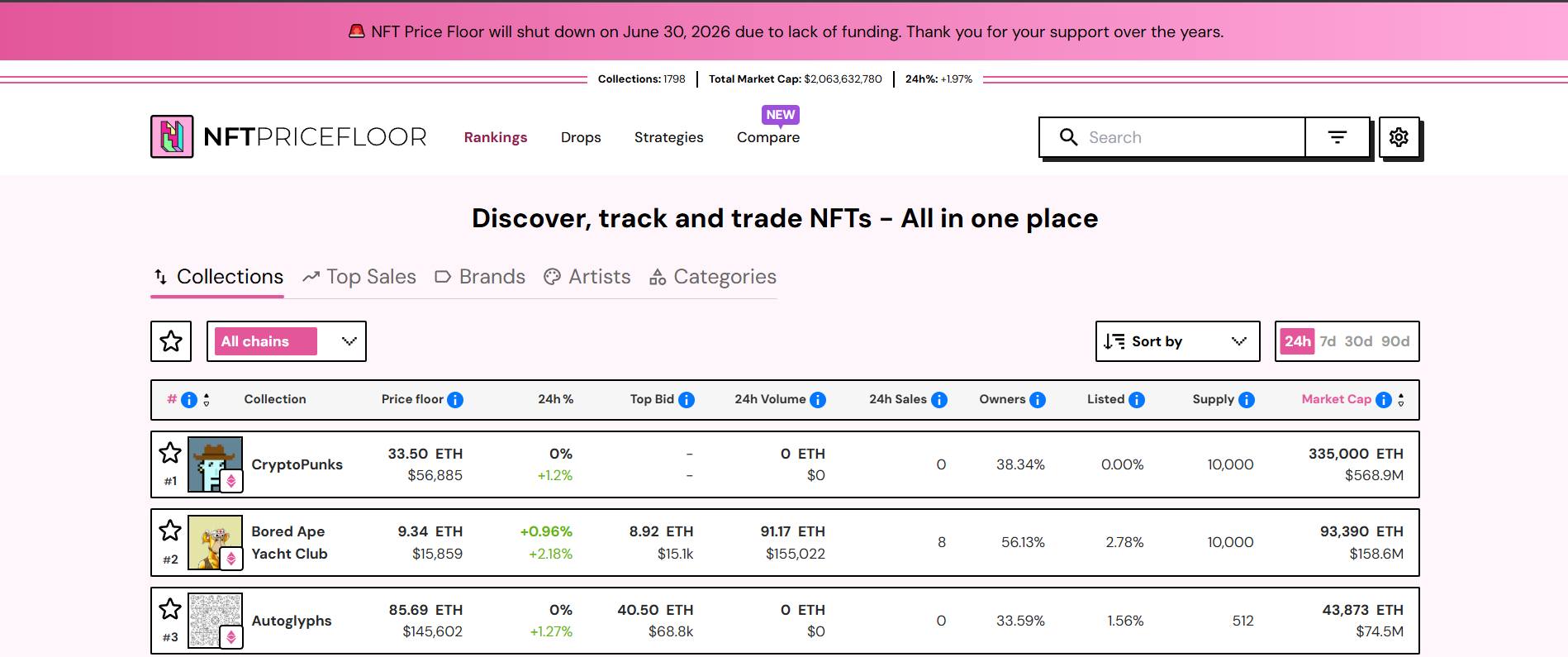Click the Autoglyphs collection name
This screenshot has height=657, width=1568.
(x=292, y=621)
